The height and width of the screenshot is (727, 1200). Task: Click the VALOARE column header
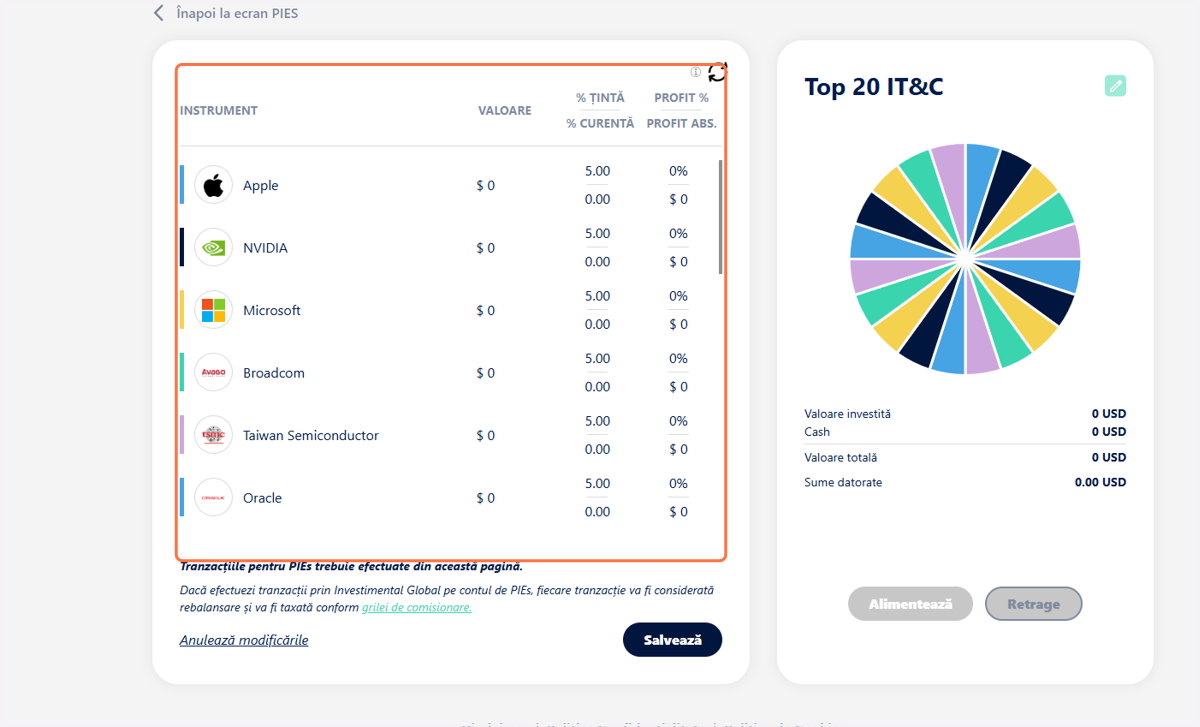click(505, 111)
